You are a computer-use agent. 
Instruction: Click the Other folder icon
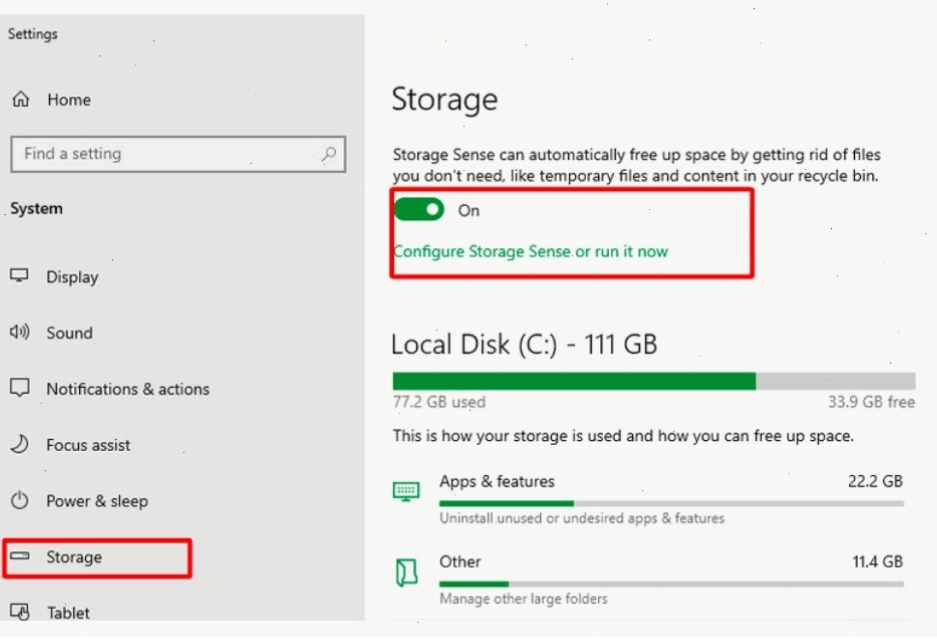[406, 572]
